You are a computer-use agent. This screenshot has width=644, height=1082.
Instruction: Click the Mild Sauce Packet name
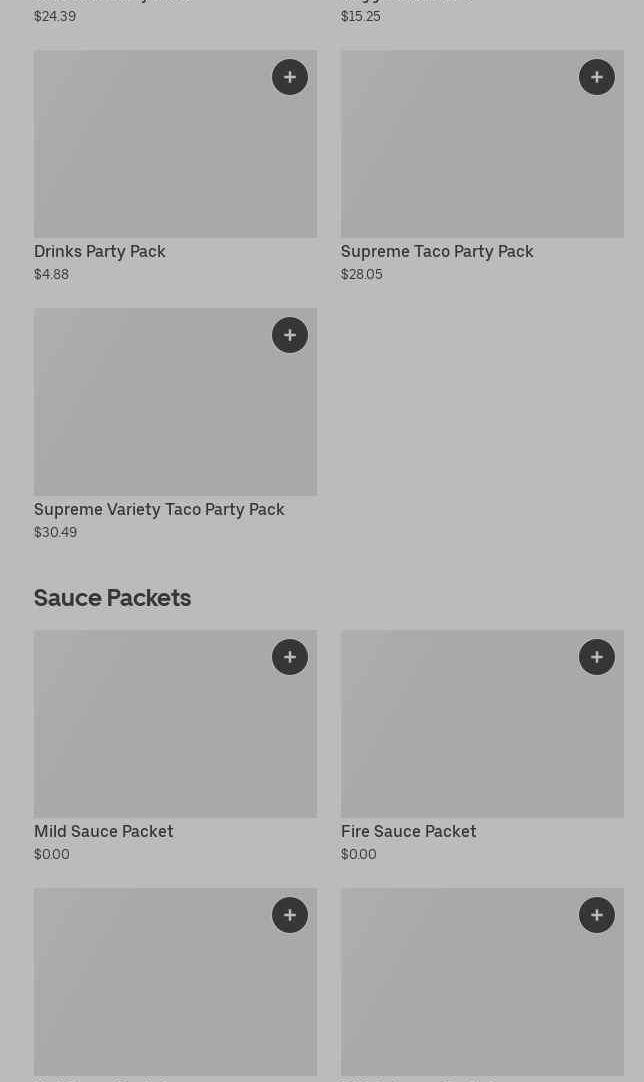pos(104,832)
